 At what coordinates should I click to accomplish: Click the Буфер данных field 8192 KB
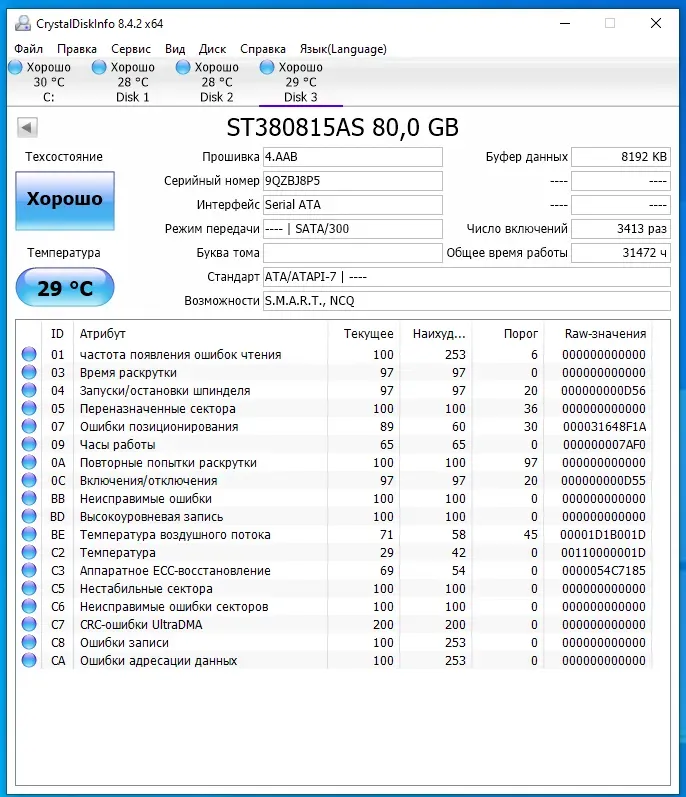pos(621,157)
